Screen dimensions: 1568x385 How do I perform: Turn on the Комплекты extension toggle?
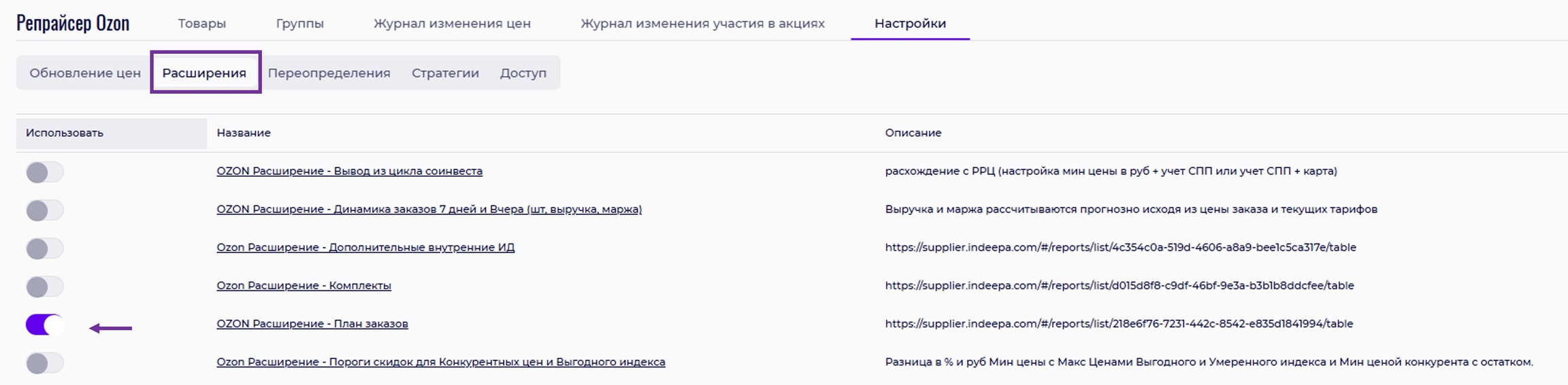(44, 286)
